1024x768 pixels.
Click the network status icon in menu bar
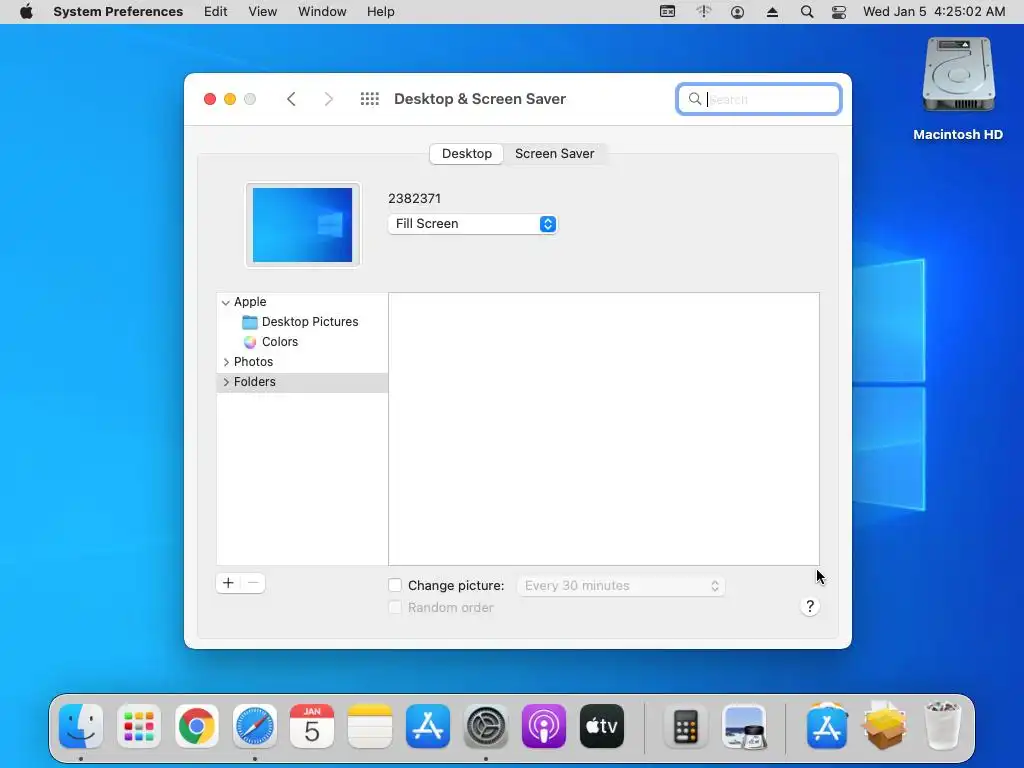[x=703, y=12]
